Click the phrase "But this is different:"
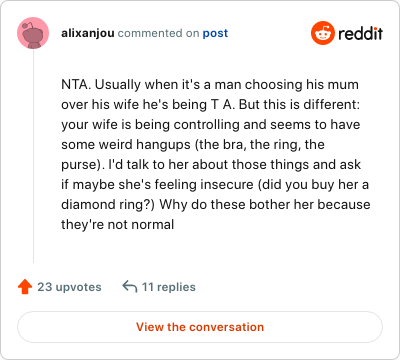 299,105
